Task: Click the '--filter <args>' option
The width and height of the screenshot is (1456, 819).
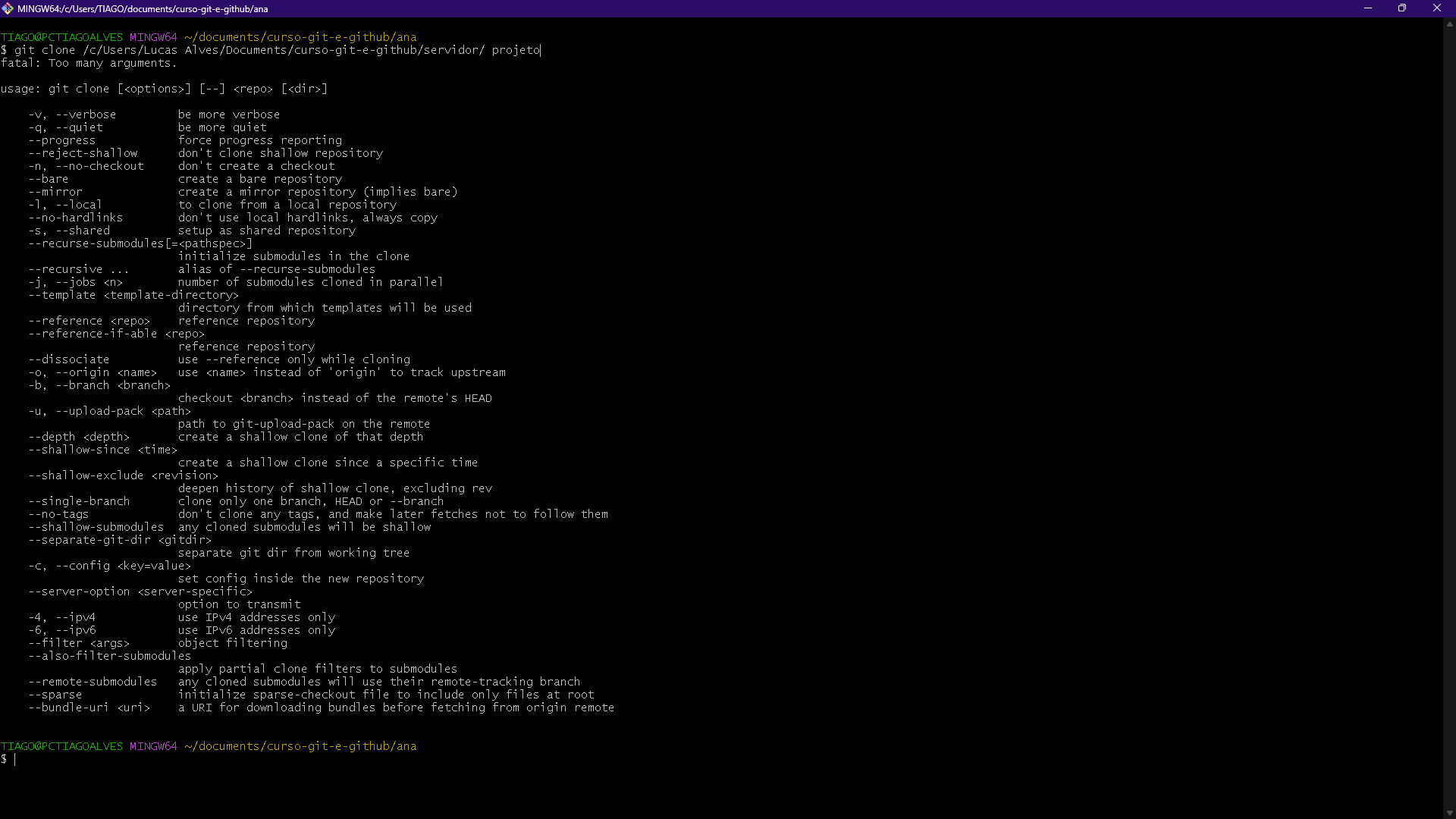Action: pyautogui.click(x=79, y=643)
